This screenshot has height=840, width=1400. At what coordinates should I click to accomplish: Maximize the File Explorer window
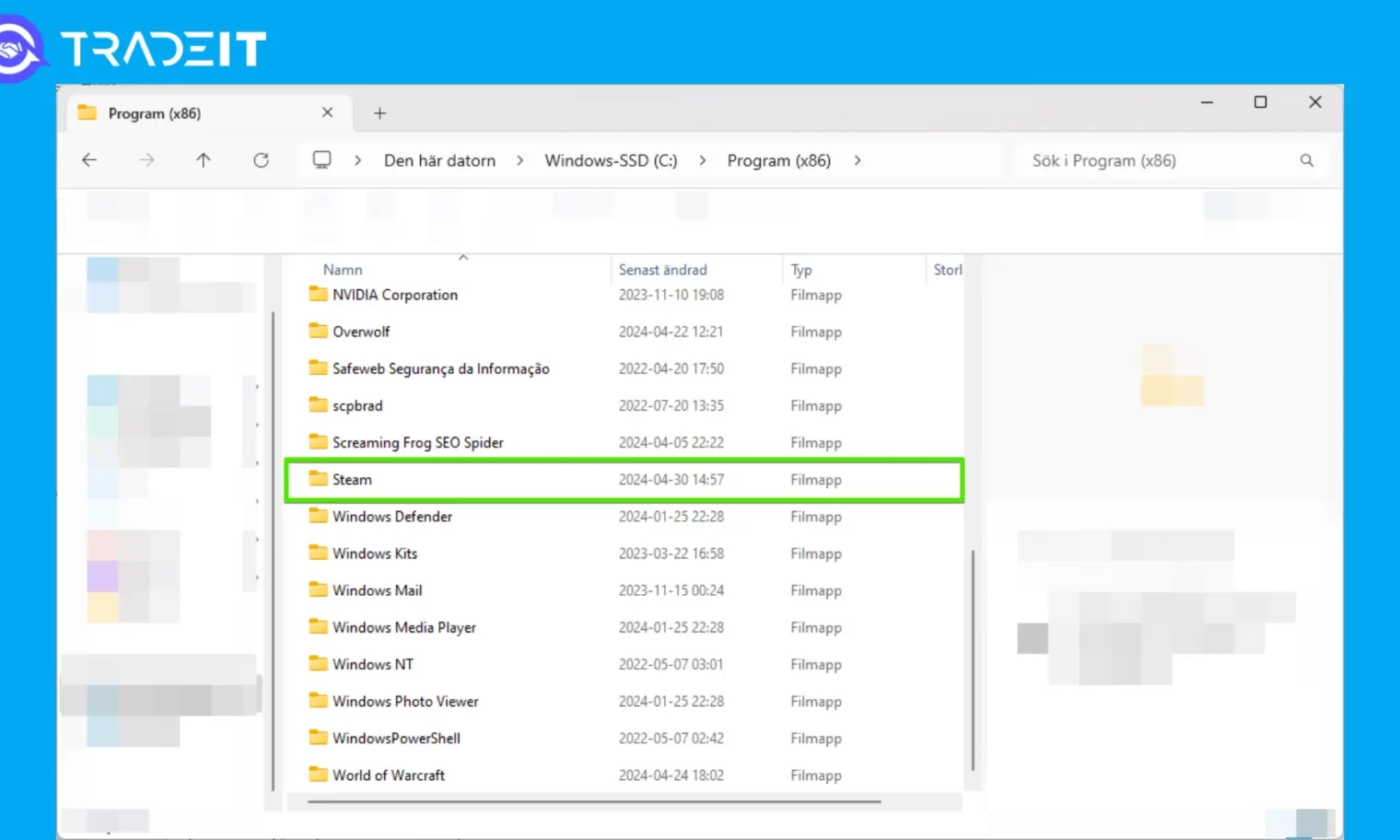tap(1261, 102)
